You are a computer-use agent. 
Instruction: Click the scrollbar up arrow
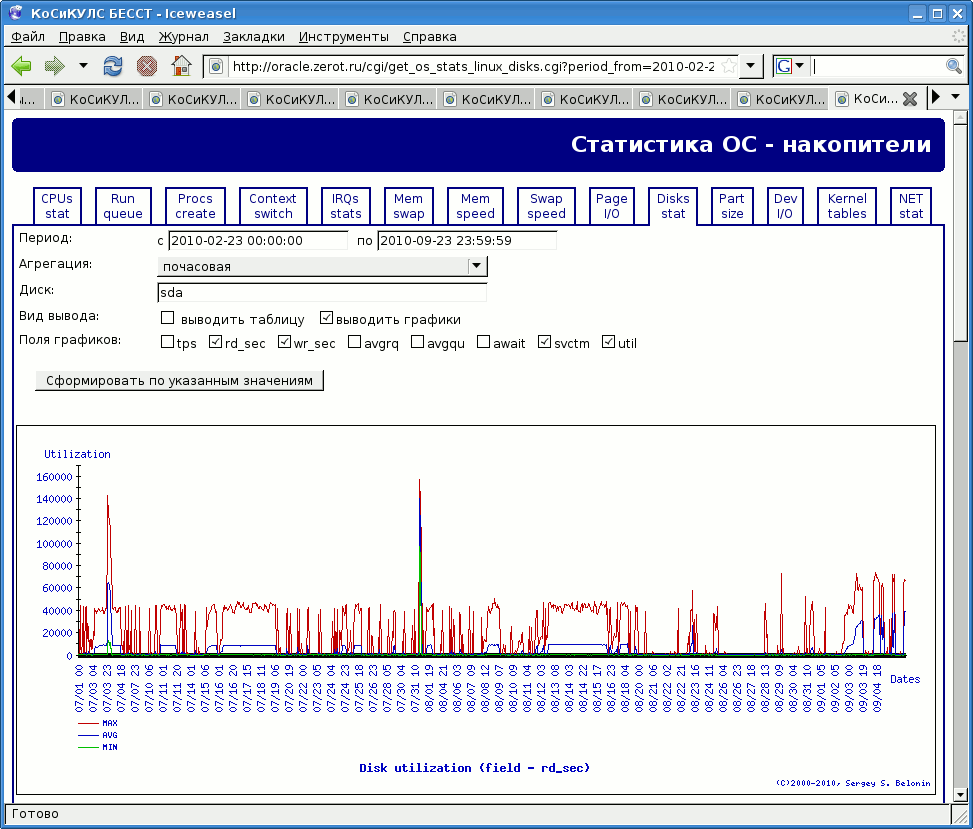[x=960, y=116]
